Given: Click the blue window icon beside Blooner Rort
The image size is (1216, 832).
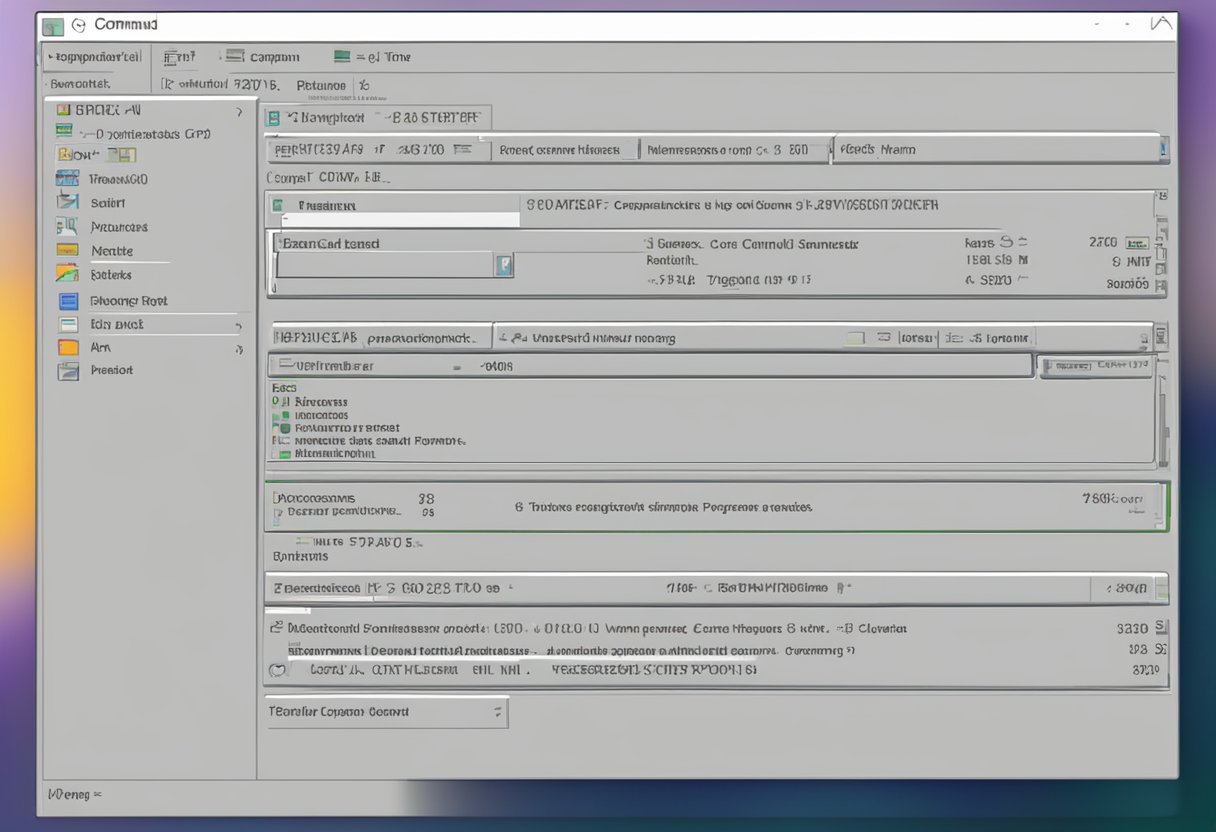Looking at the screenshot, I should coord(68,300).
